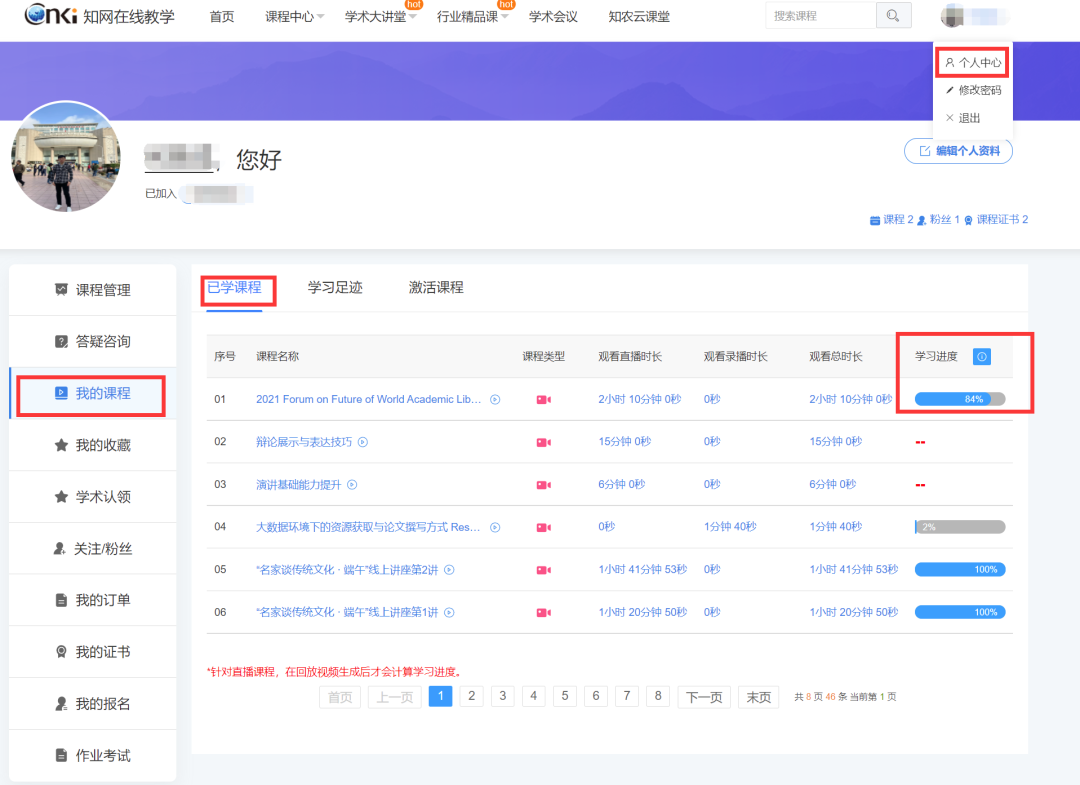The height and width of the screenshot is (785, 1080).
Task: Click the 课程 2 stat link
Action: tap(891, 220)
